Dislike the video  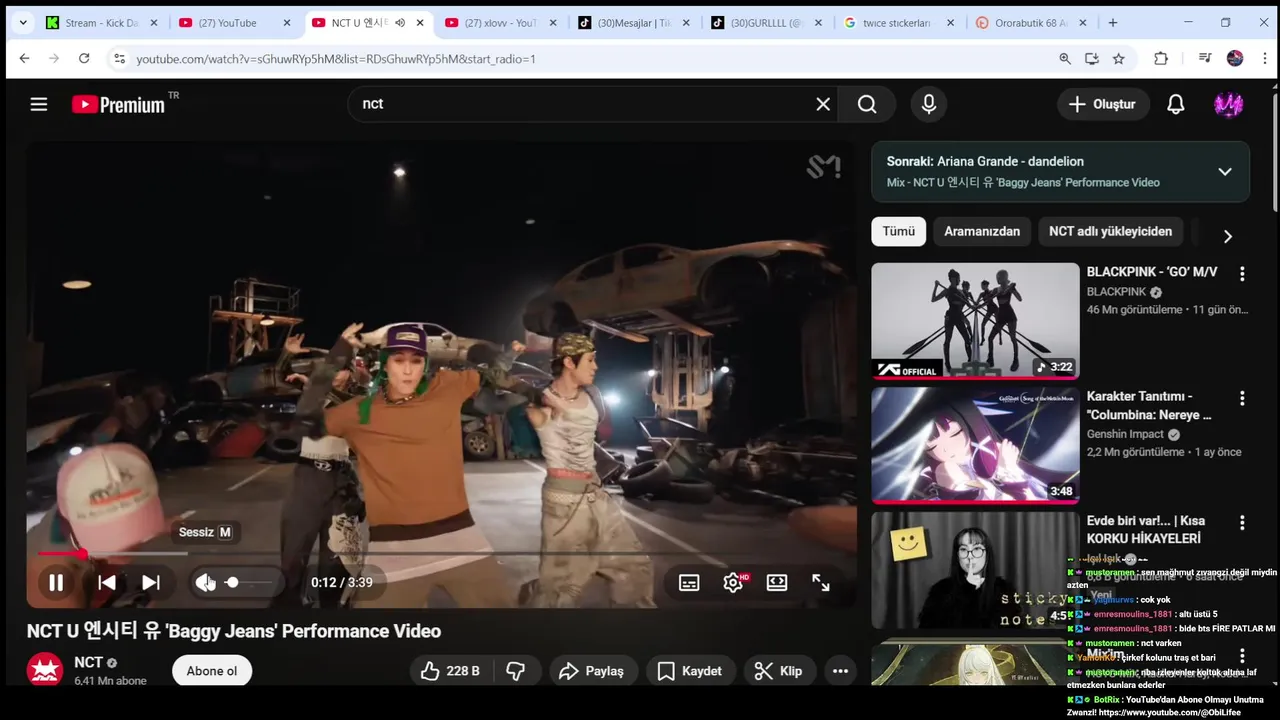(516, 671)
